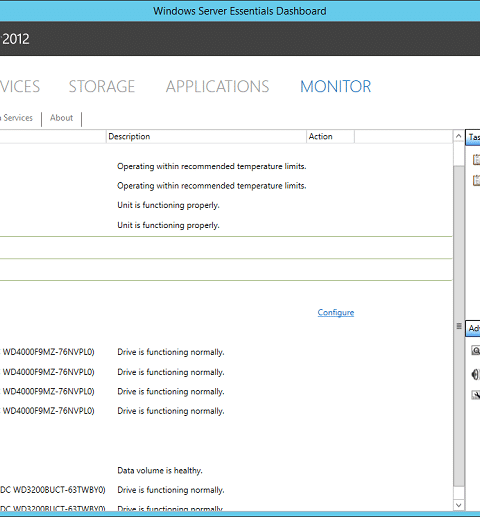Click the speaker icon in right panel
Screen dimensions: 480x517
[x=476, y=374]
